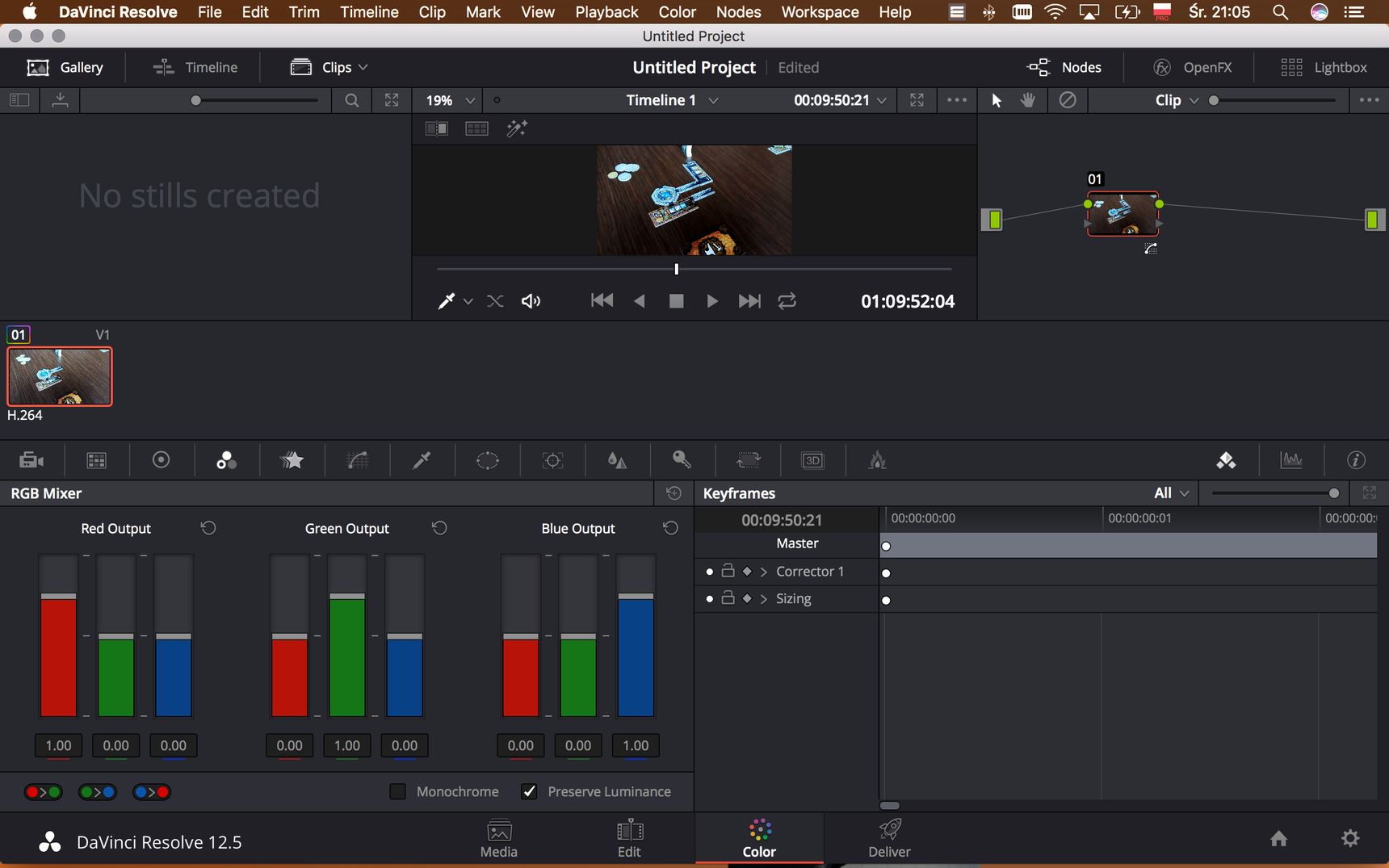Viewport: 1389px width, 868px height.
Task: Open project settings gear
Action: 1350,839
